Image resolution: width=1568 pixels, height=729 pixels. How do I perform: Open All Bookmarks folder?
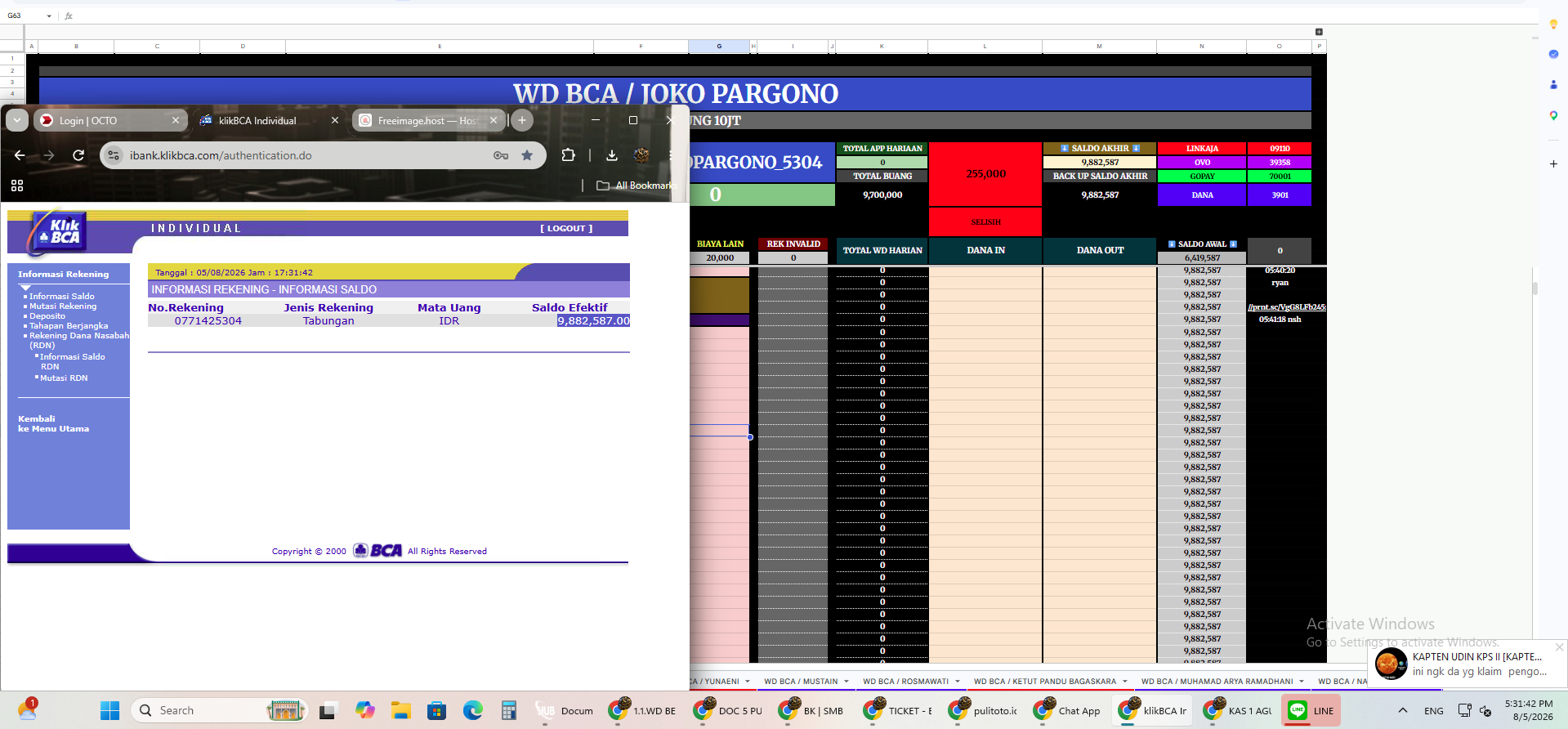(x=637, y=186)
